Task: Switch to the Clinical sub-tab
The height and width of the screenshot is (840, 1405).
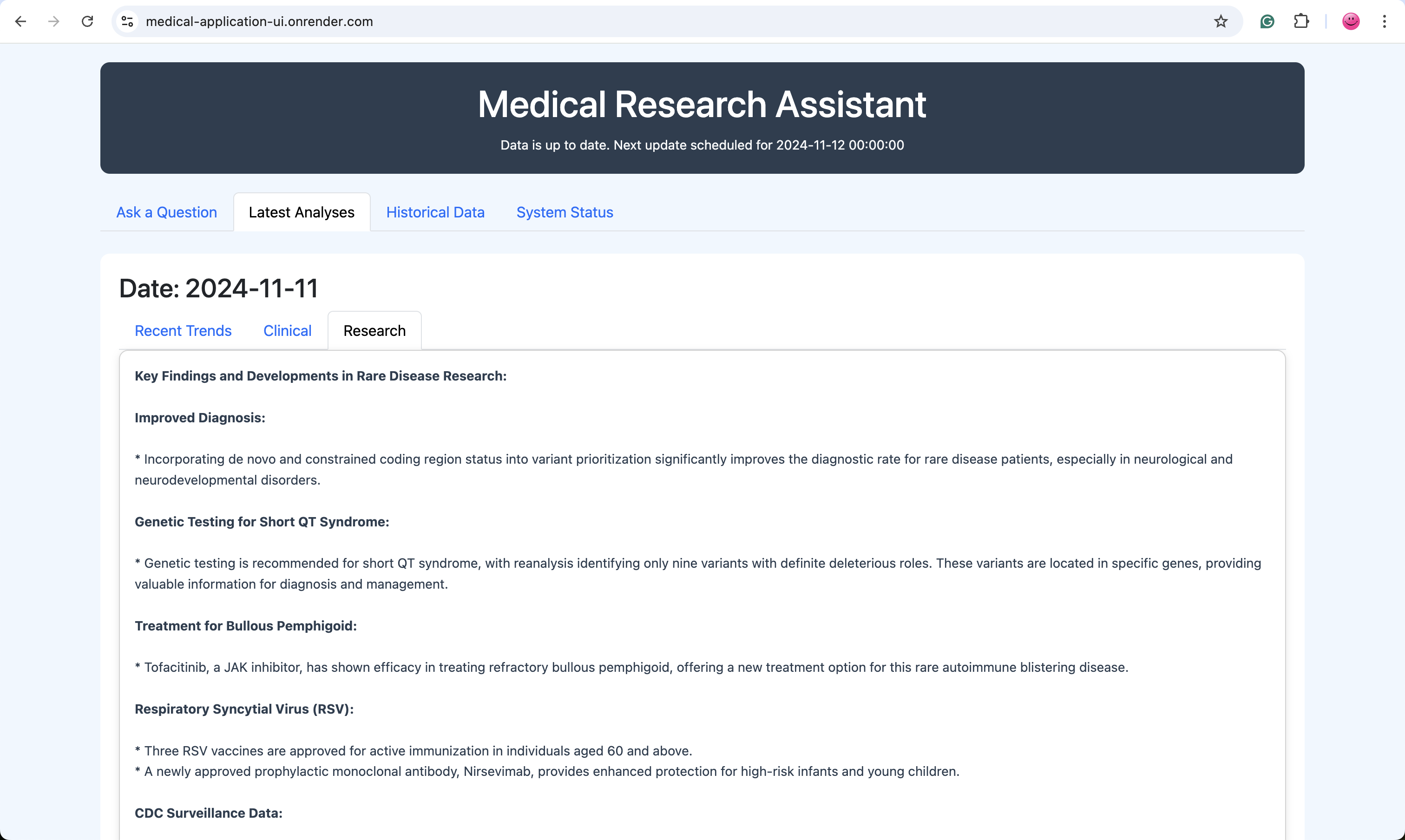Action: [x=287, y=331]
